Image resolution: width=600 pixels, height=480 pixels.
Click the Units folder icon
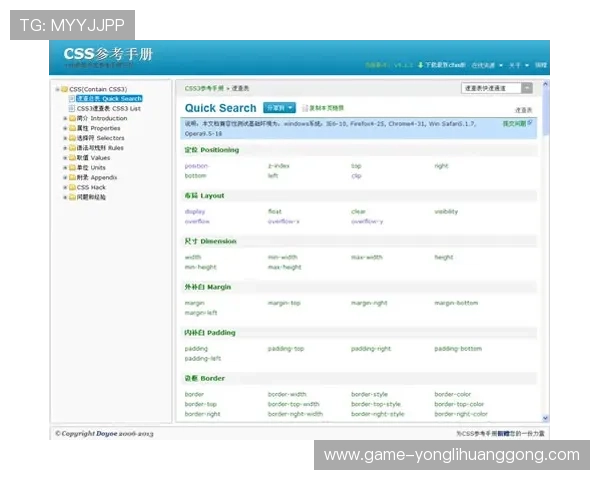pos(72,167)
